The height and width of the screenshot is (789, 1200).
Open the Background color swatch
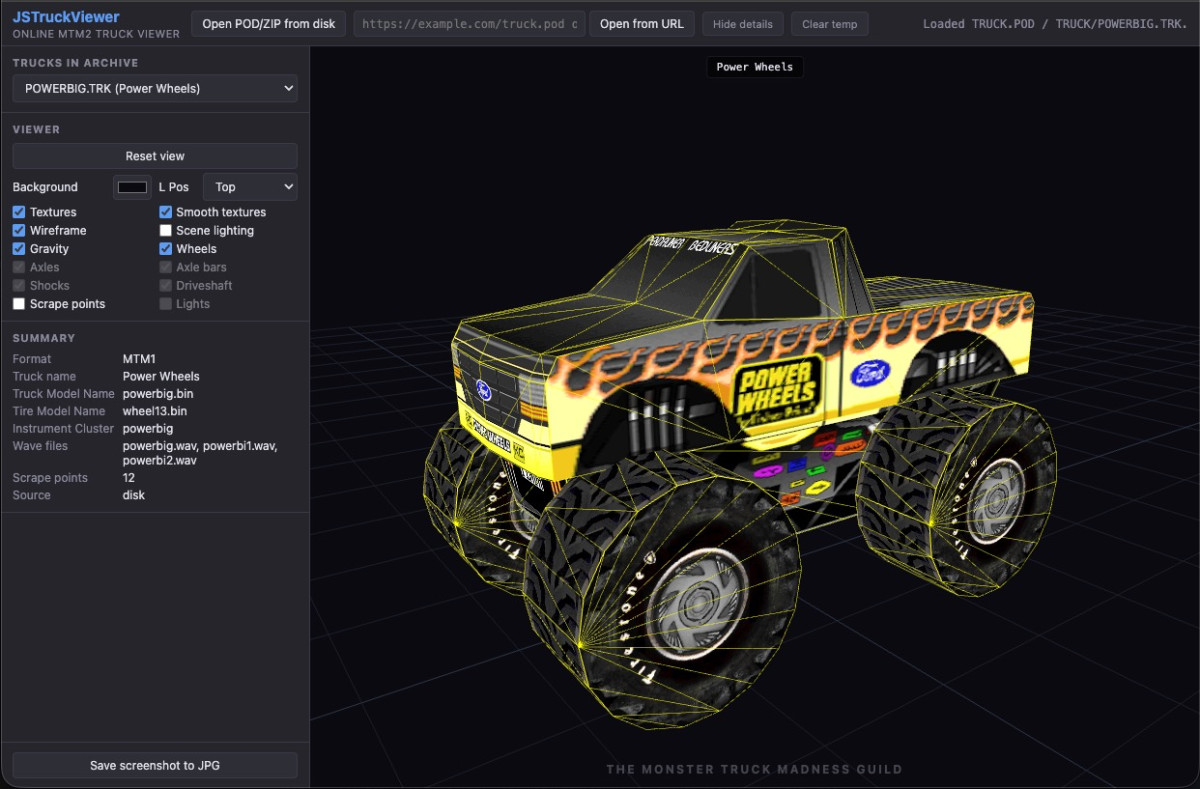click(132, 187)
